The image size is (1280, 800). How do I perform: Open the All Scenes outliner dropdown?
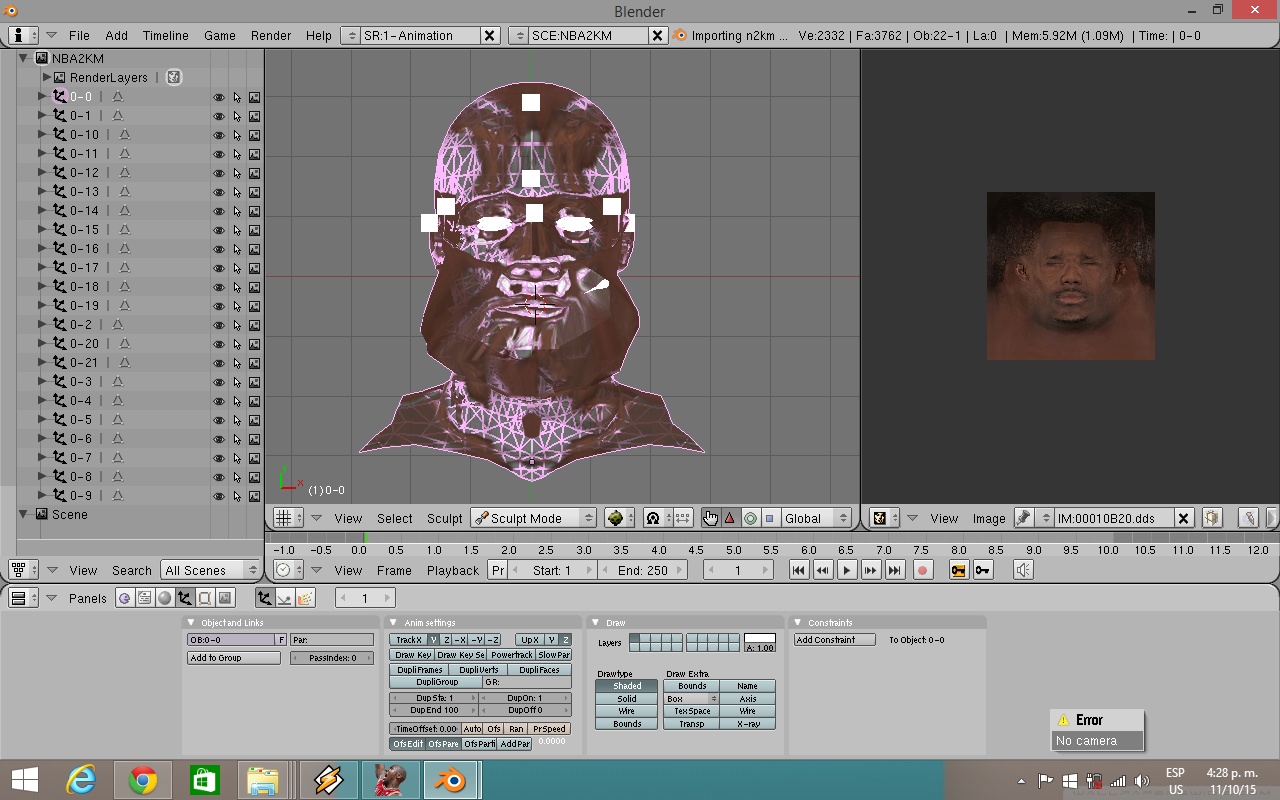[x=210, y=570]
